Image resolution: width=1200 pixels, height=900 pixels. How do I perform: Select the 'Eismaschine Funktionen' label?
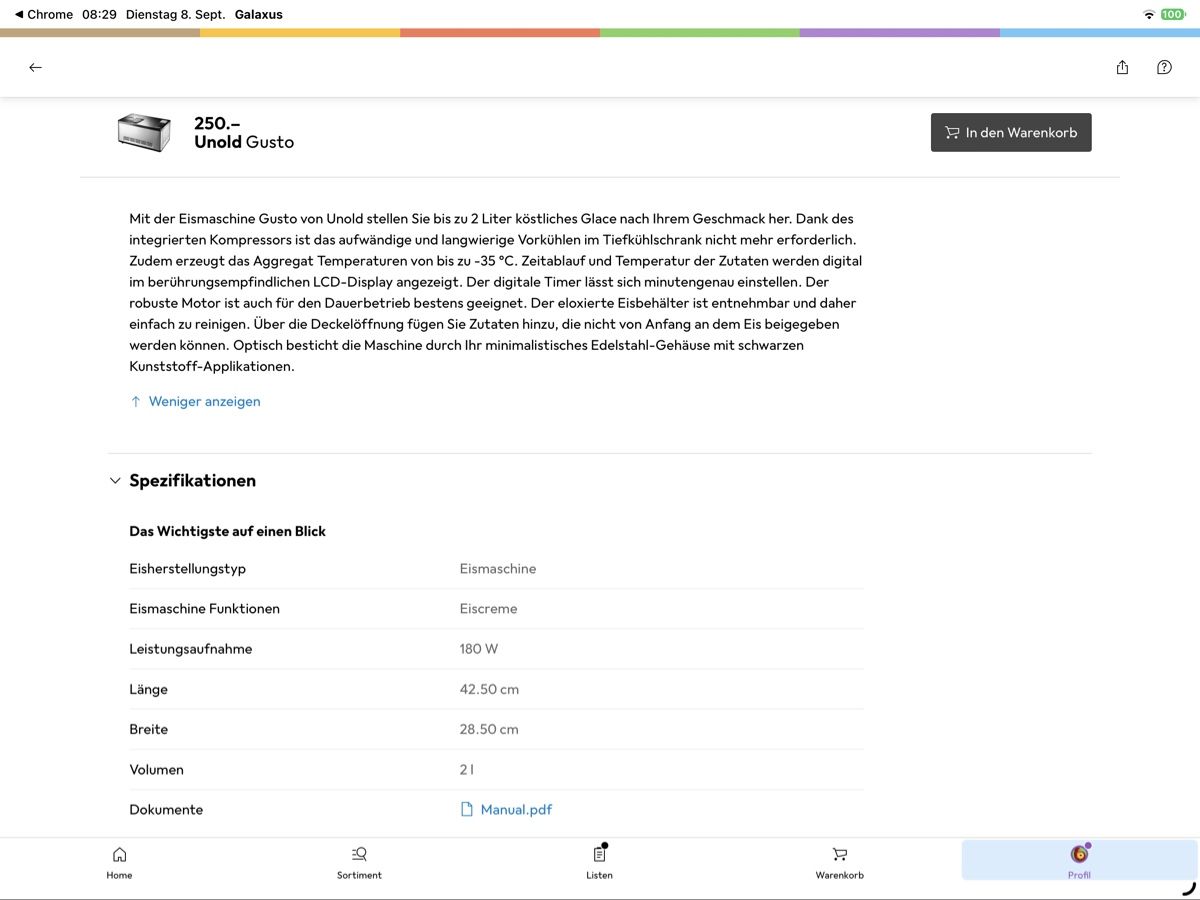(204, 608)
